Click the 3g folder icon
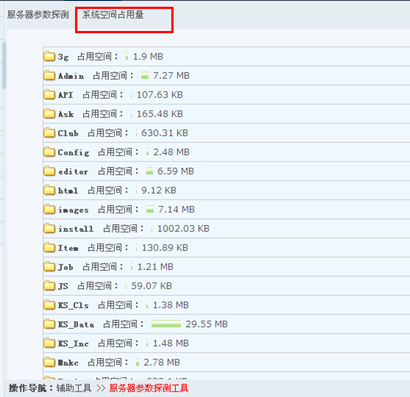The width and height of the screenshot is (410, 397). pos(49,56)
